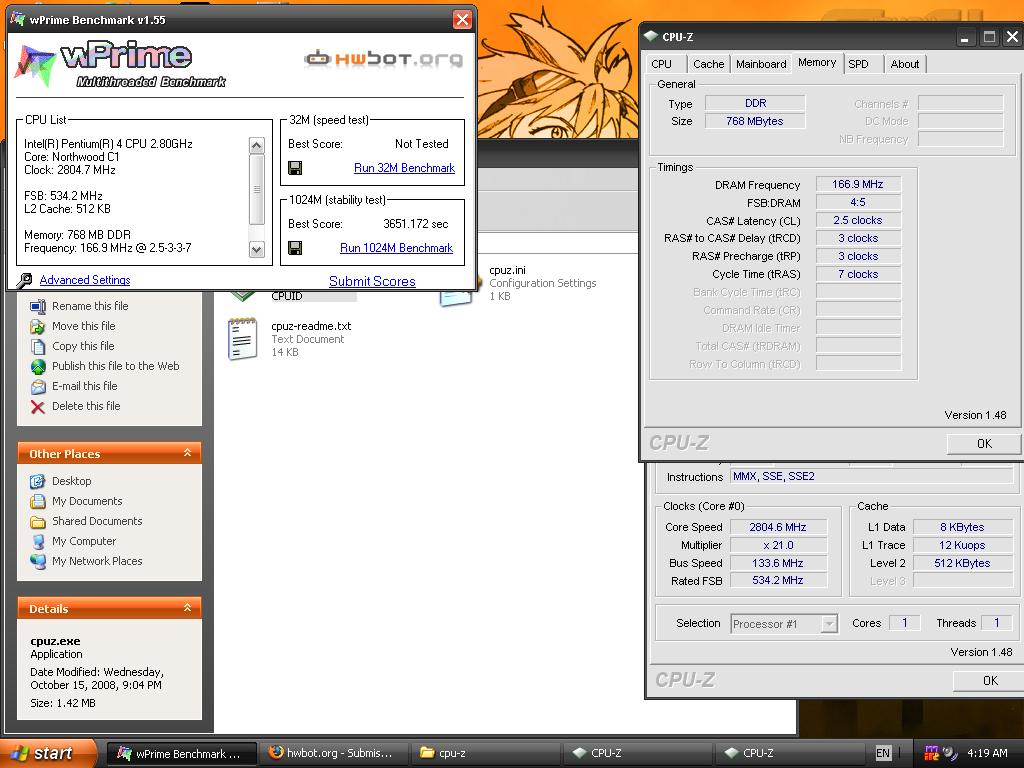The image size is (1024, 768).
Task: Open the Advanced Settings link
Action: tap(85, 280)
